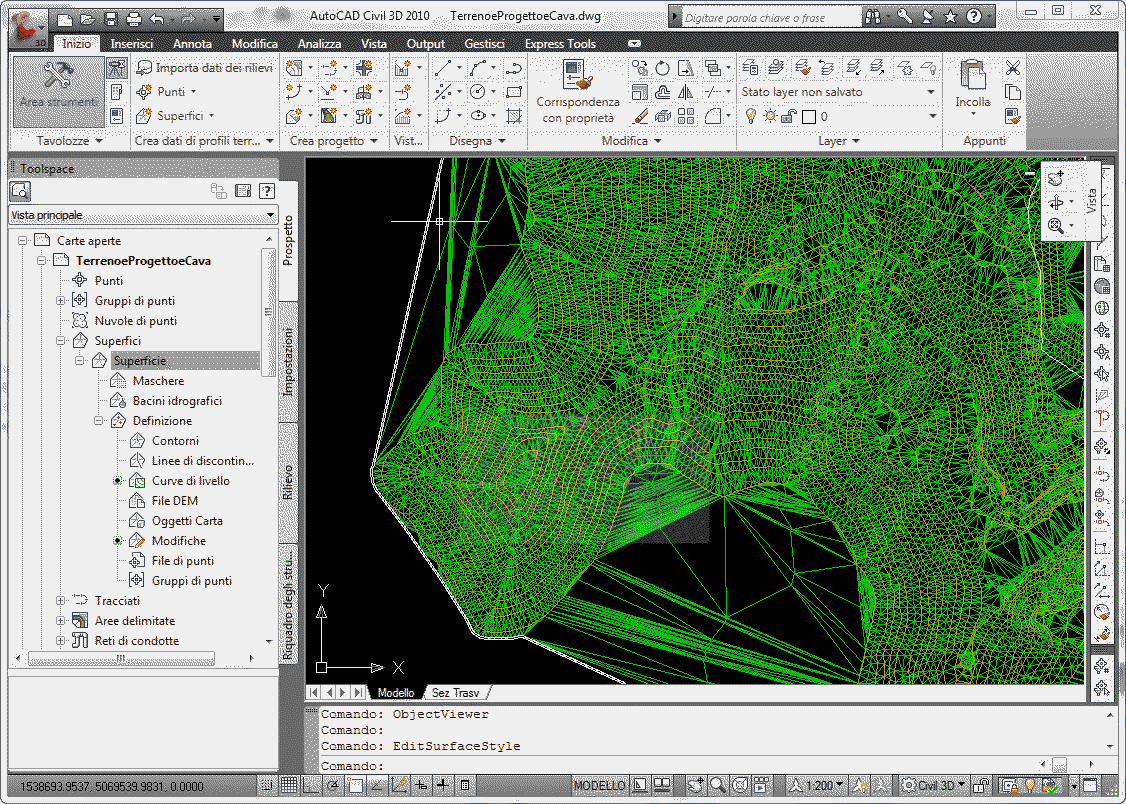Toggle polar tracking in status bar
The height and width of the screenshot is (804, 1126).
pos(333,785)
